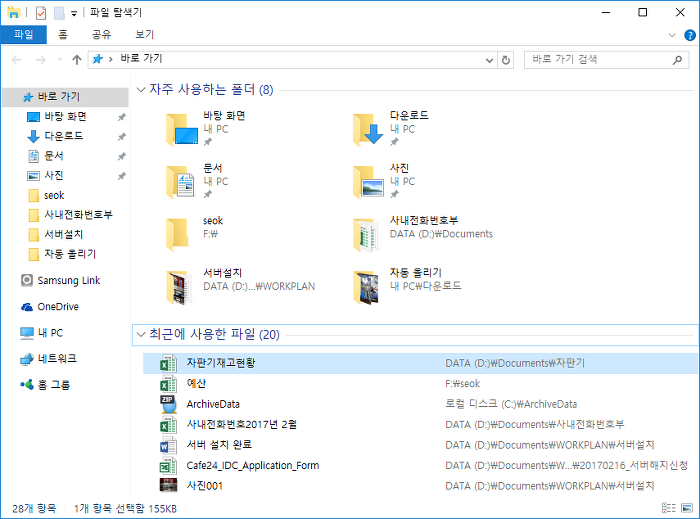Switch to the 홈 ribbon tab
The width and height of the screenshot is (700, 519).
pyautogui.click(x=63, y=34)
